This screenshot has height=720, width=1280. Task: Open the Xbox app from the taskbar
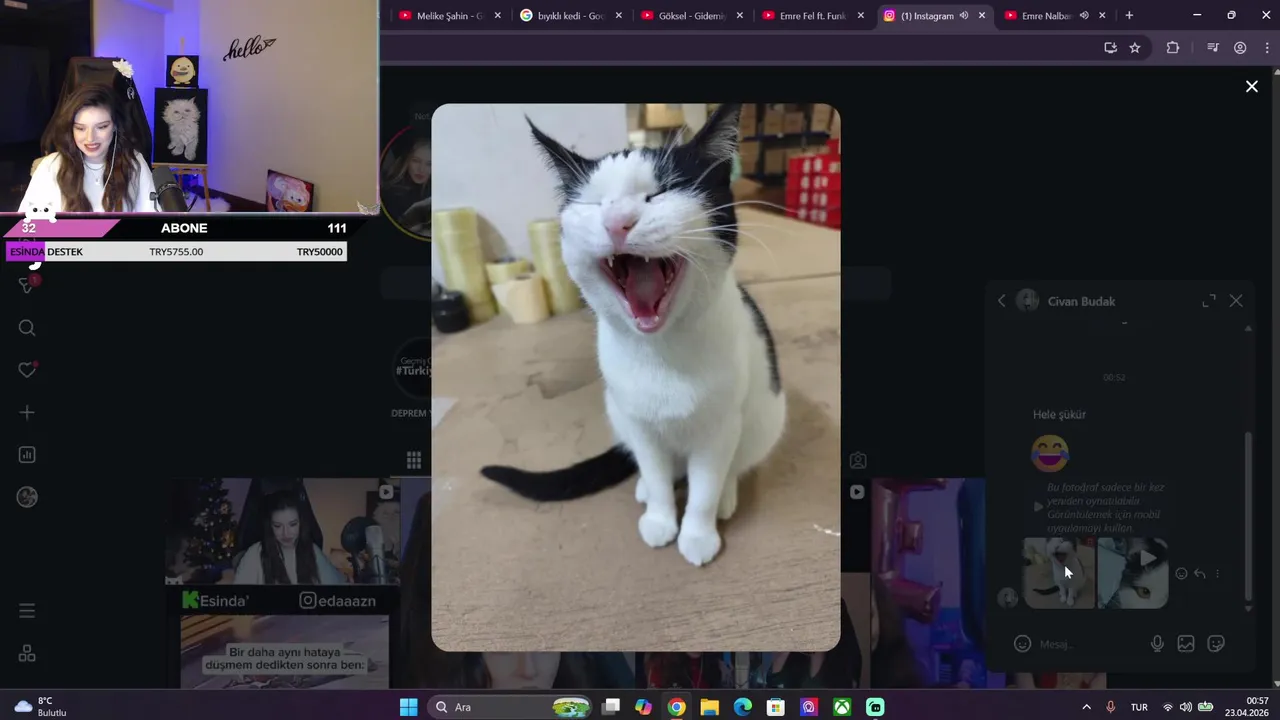[x=842, y=707]
